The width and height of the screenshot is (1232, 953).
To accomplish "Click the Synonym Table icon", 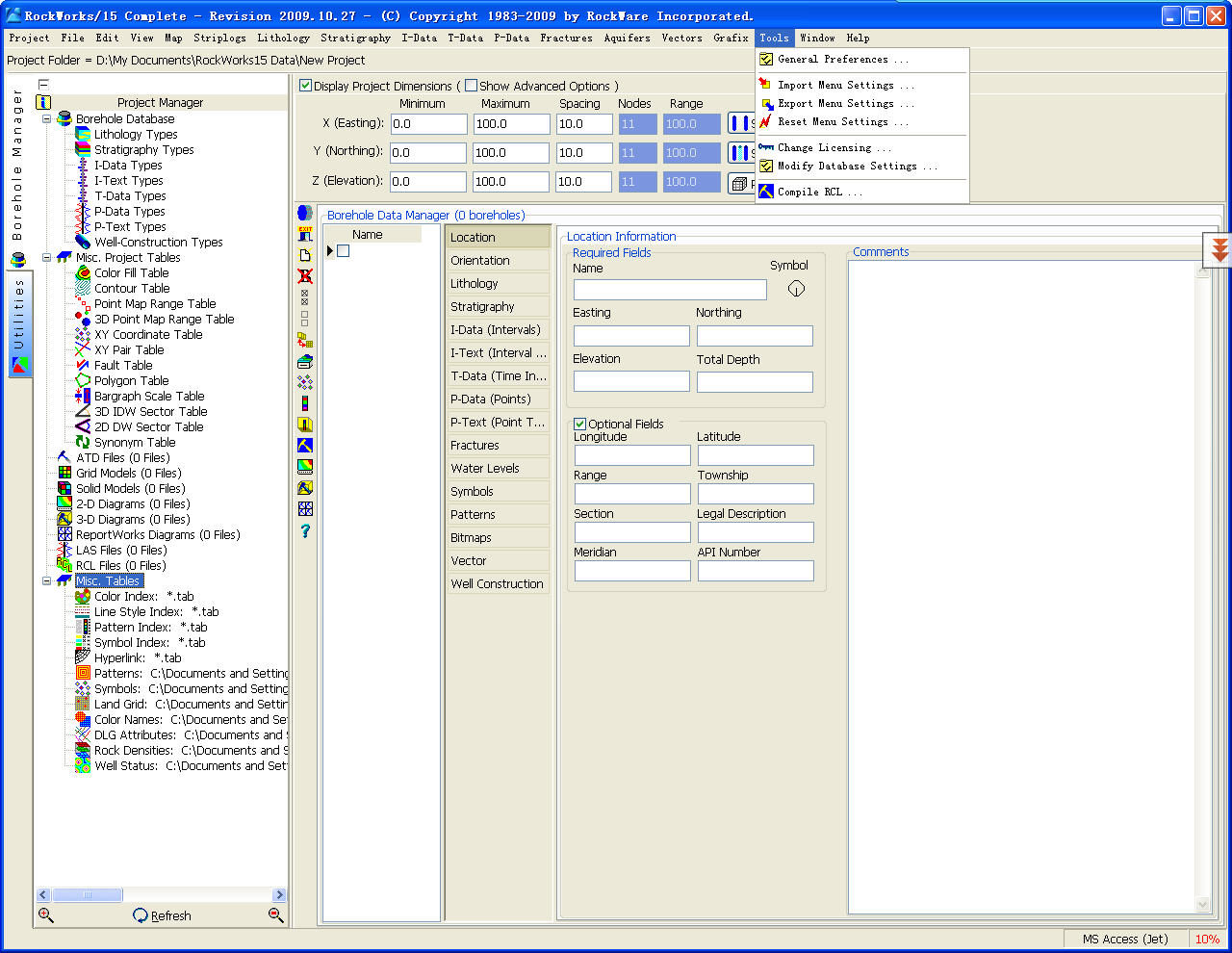I will pyautogui.click(x=83, y=442).
